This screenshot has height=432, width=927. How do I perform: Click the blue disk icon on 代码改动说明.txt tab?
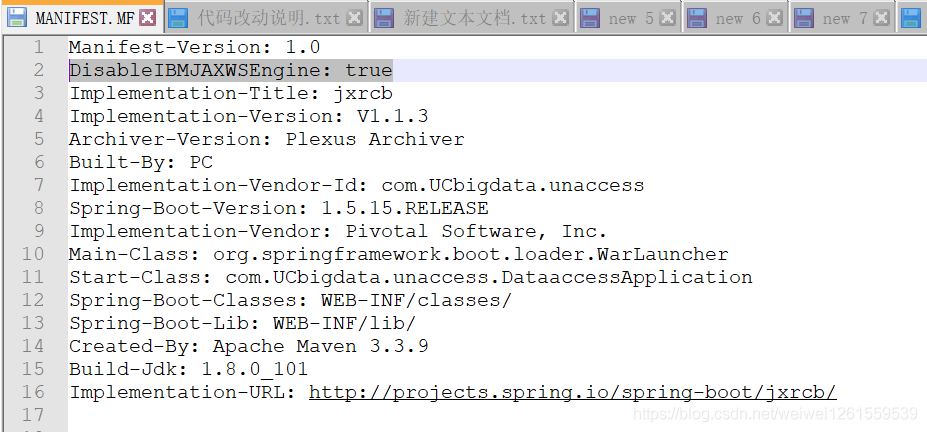tap(178, 18)
